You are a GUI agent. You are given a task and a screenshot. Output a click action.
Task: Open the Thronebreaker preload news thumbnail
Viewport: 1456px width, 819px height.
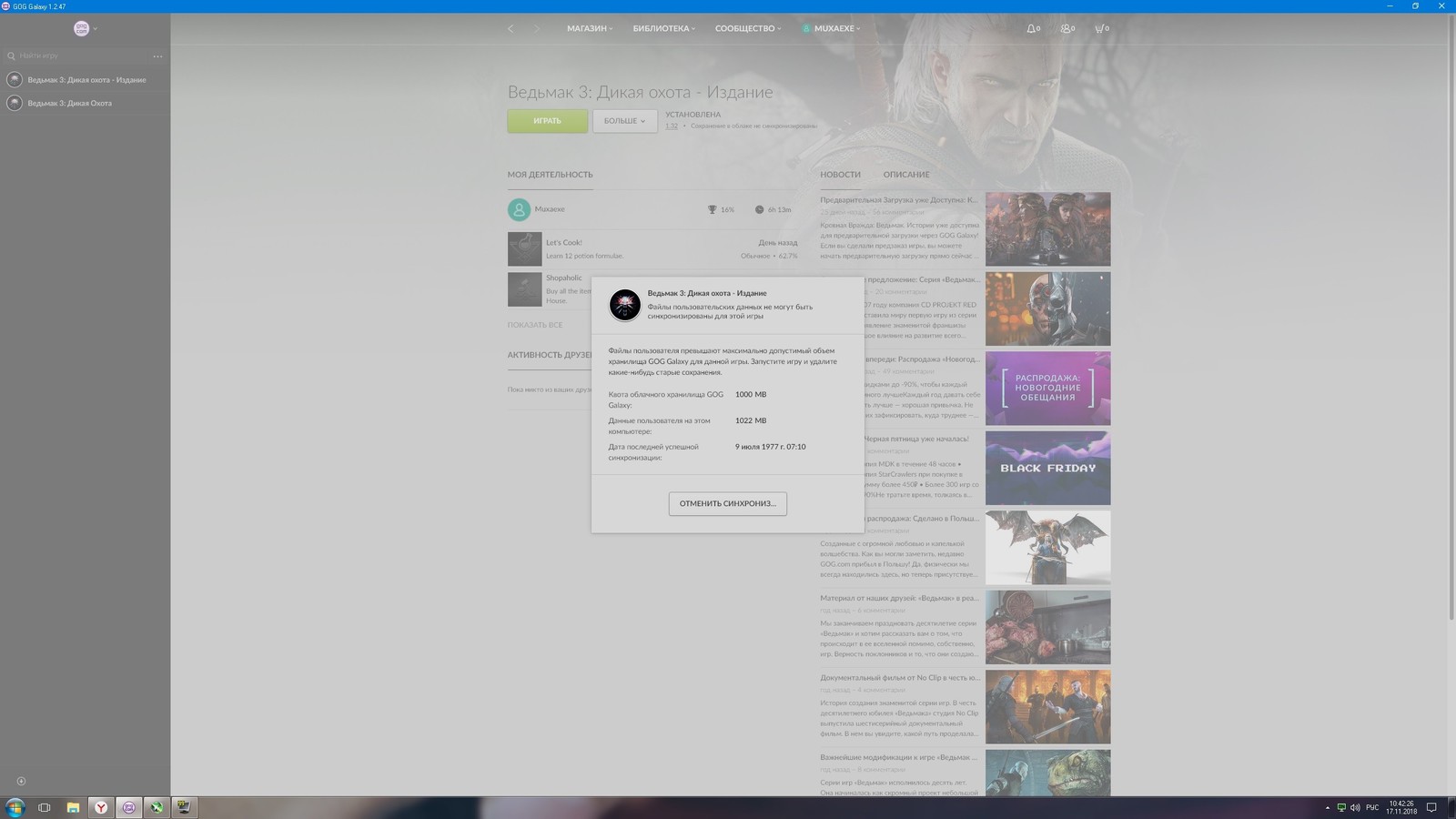coord(1047,228)
